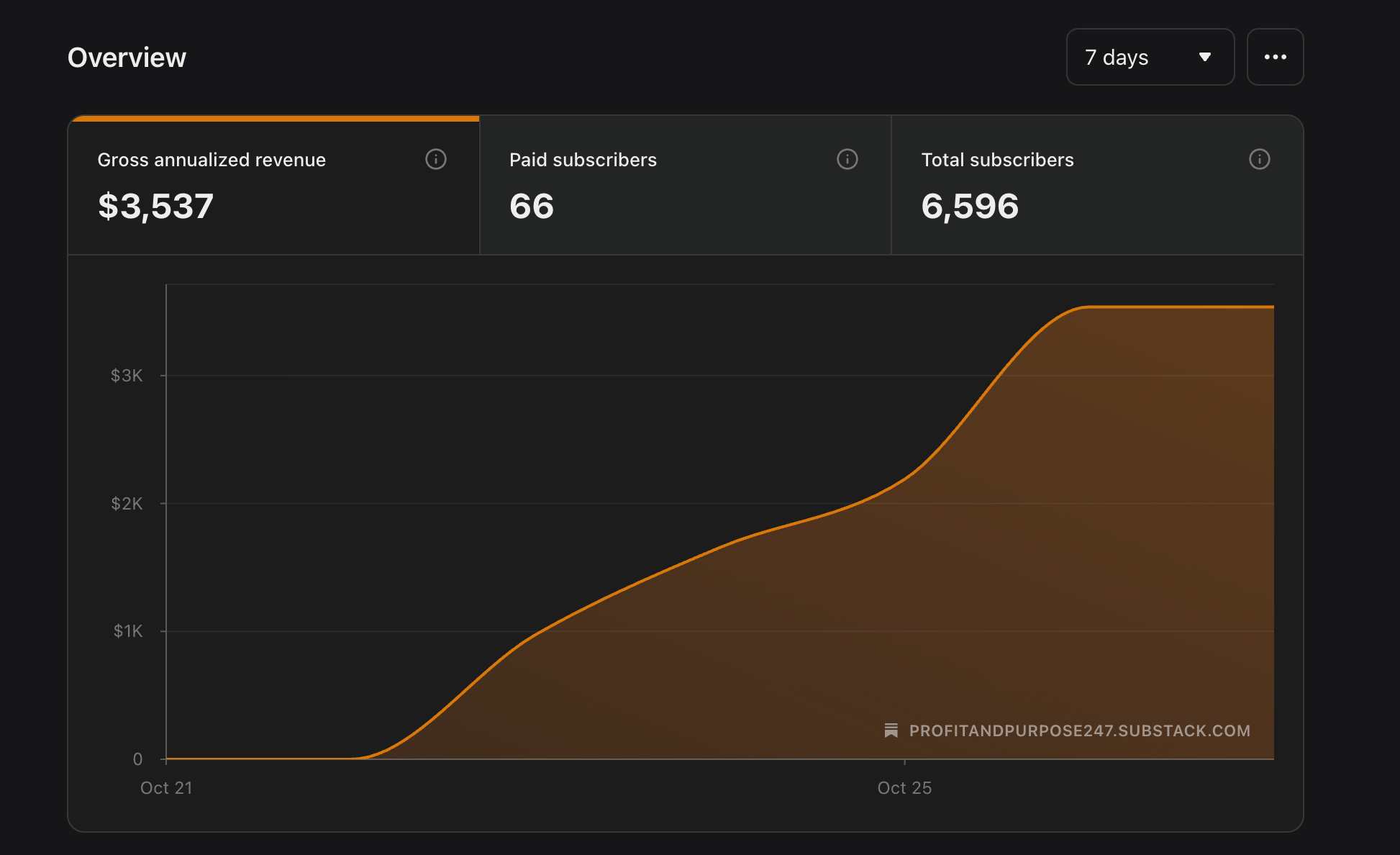Select the Gross annualized revenue tab
Viewport: 1400px width, 855px height.
click(274, 185)
